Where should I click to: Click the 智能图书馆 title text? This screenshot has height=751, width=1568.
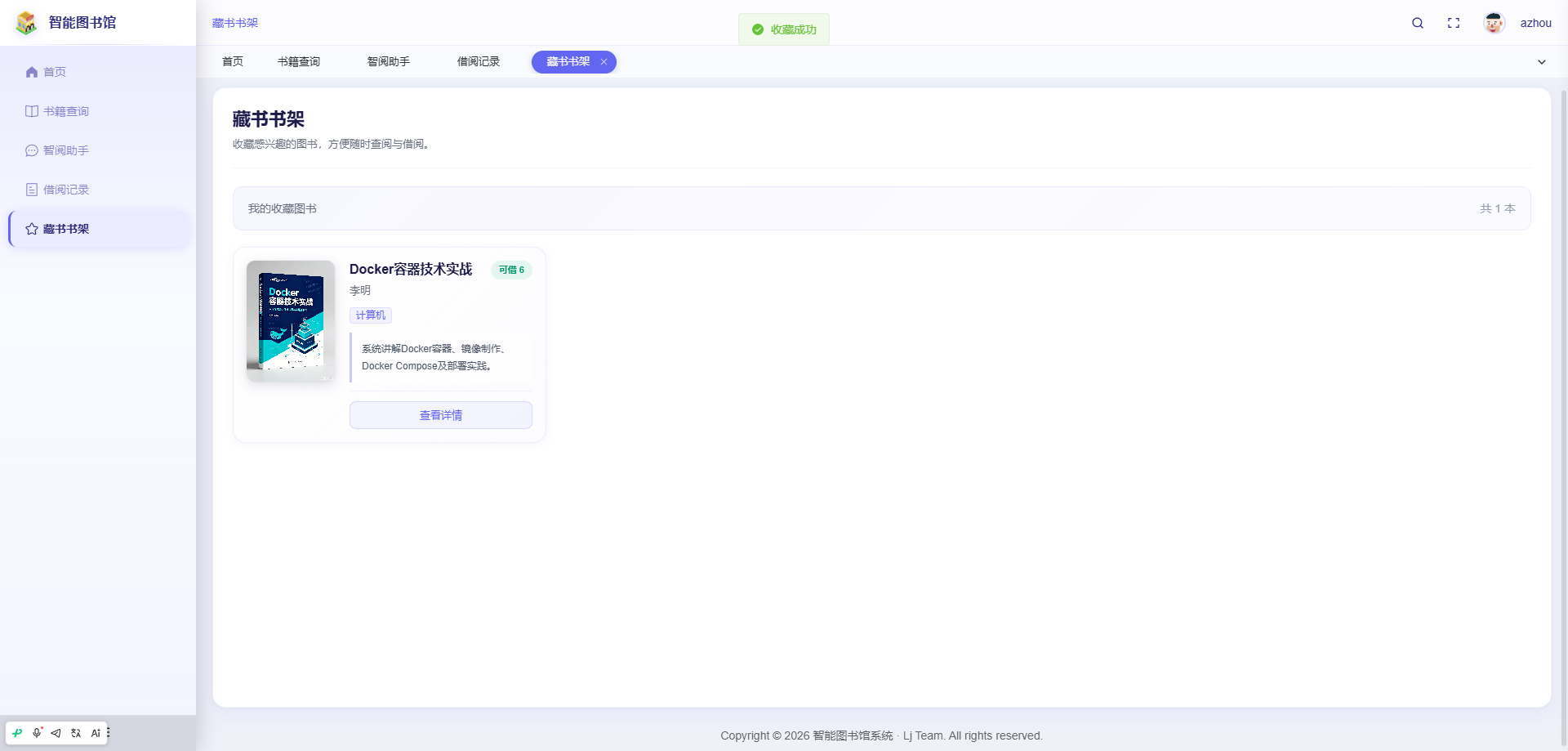click(x=82, y=23)
